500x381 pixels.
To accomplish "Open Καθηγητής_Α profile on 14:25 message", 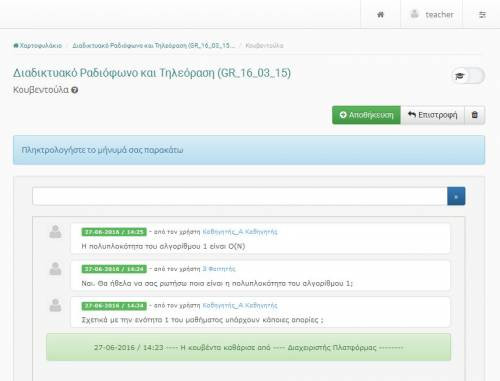I will click(x=240, y=232).
